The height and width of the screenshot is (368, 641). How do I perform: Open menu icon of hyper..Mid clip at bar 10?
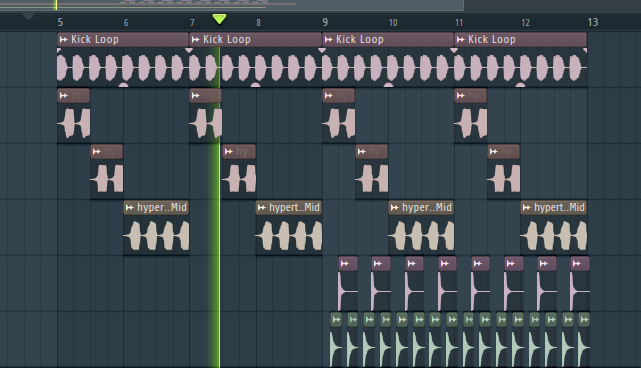pos(394,208)
